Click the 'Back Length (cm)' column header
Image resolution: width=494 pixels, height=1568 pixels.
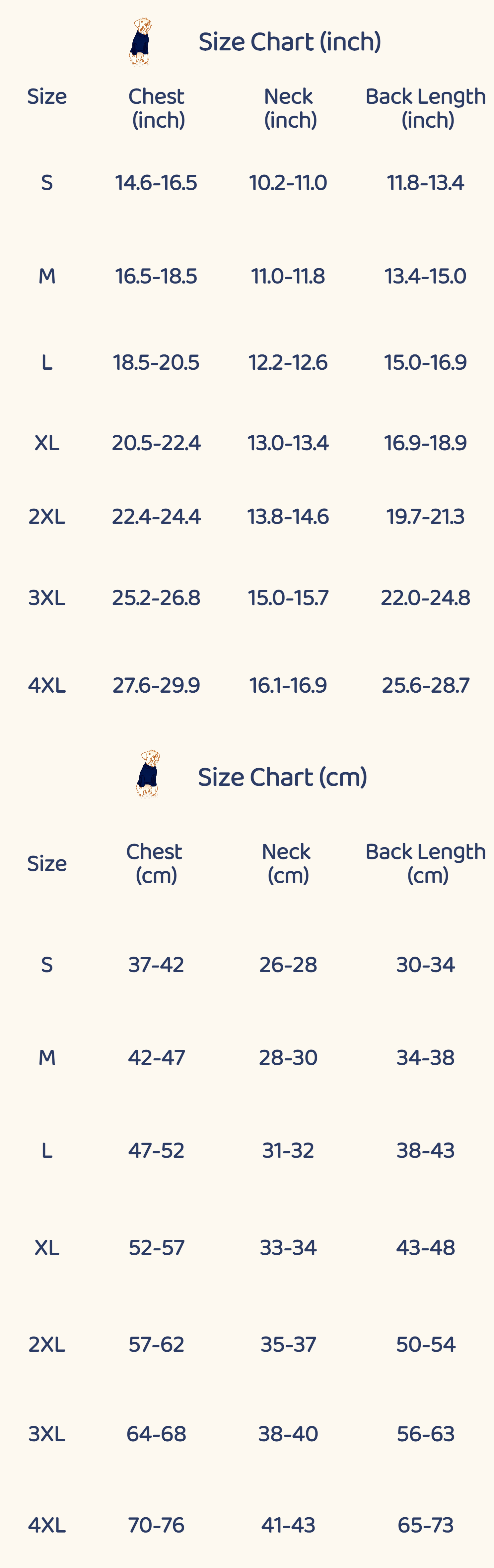click(426, 863)
